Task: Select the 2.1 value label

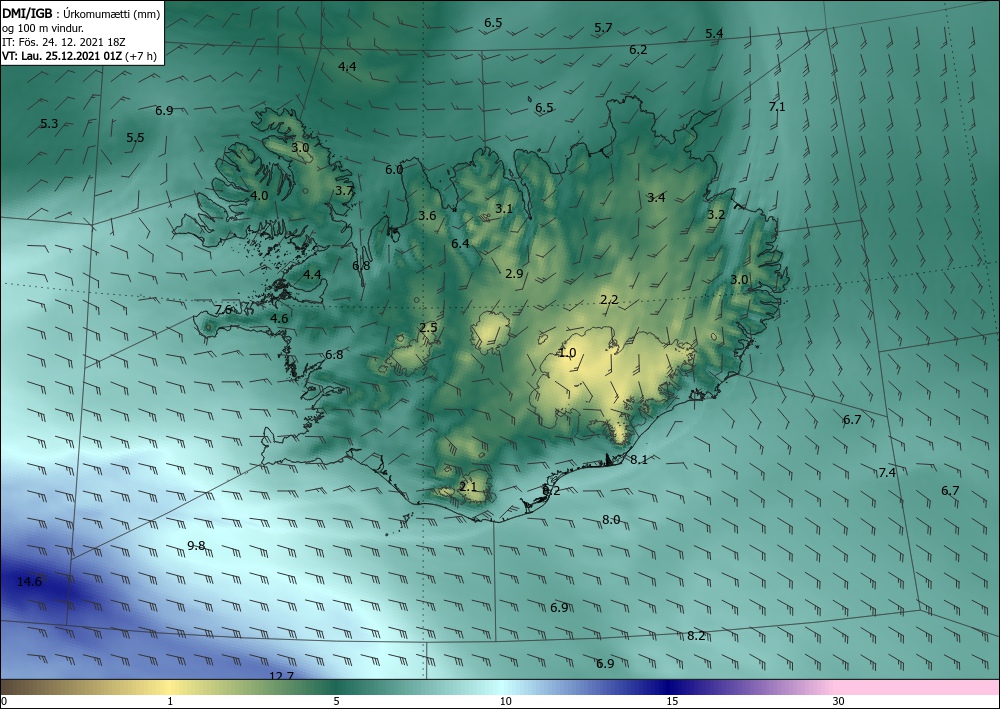Action: 468,487
